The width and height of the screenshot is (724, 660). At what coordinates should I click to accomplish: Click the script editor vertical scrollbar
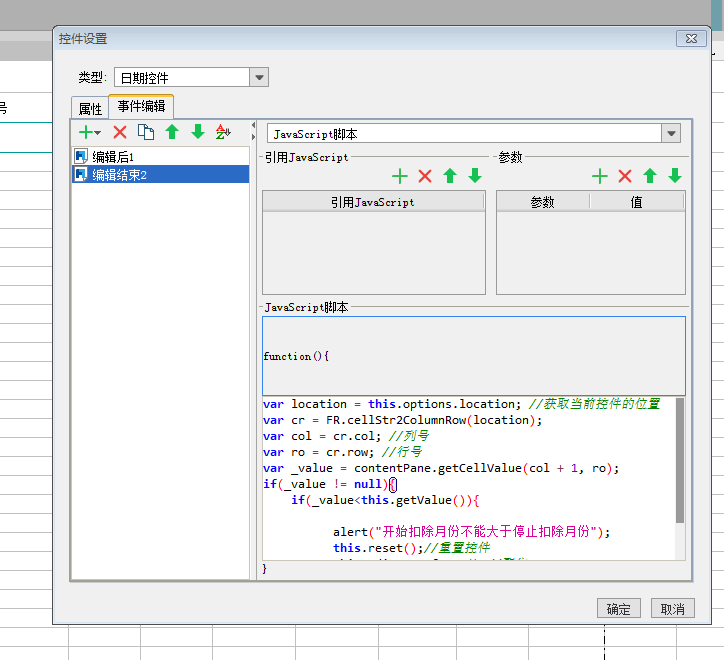pos(681,460)
